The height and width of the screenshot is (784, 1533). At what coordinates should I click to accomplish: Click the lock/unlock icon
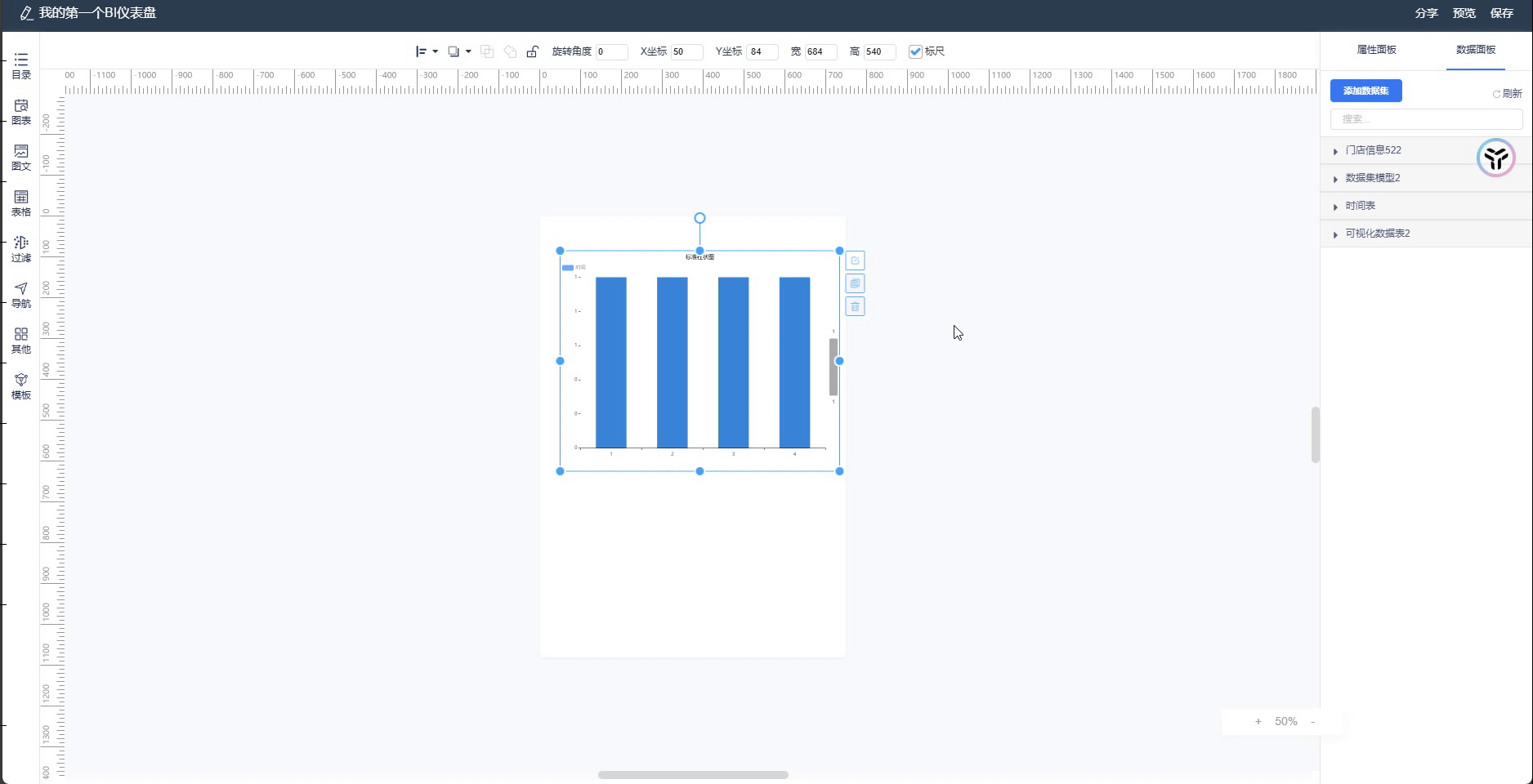(x=533, y=51)
